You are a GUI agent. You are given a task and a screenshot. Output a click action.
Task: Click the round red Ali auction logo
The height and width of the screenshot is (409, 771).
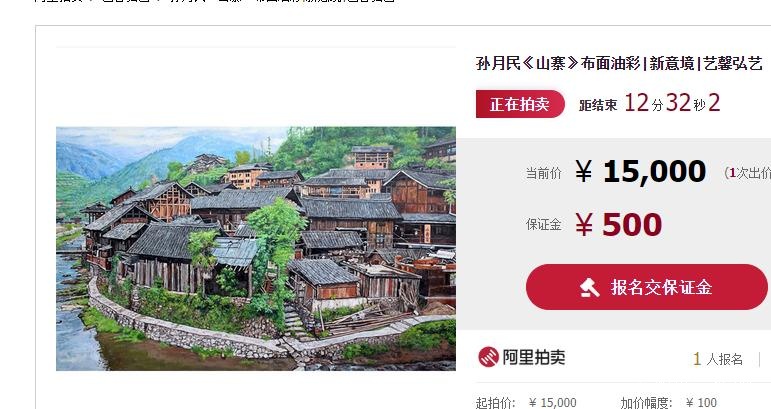[x=488, y=357]
